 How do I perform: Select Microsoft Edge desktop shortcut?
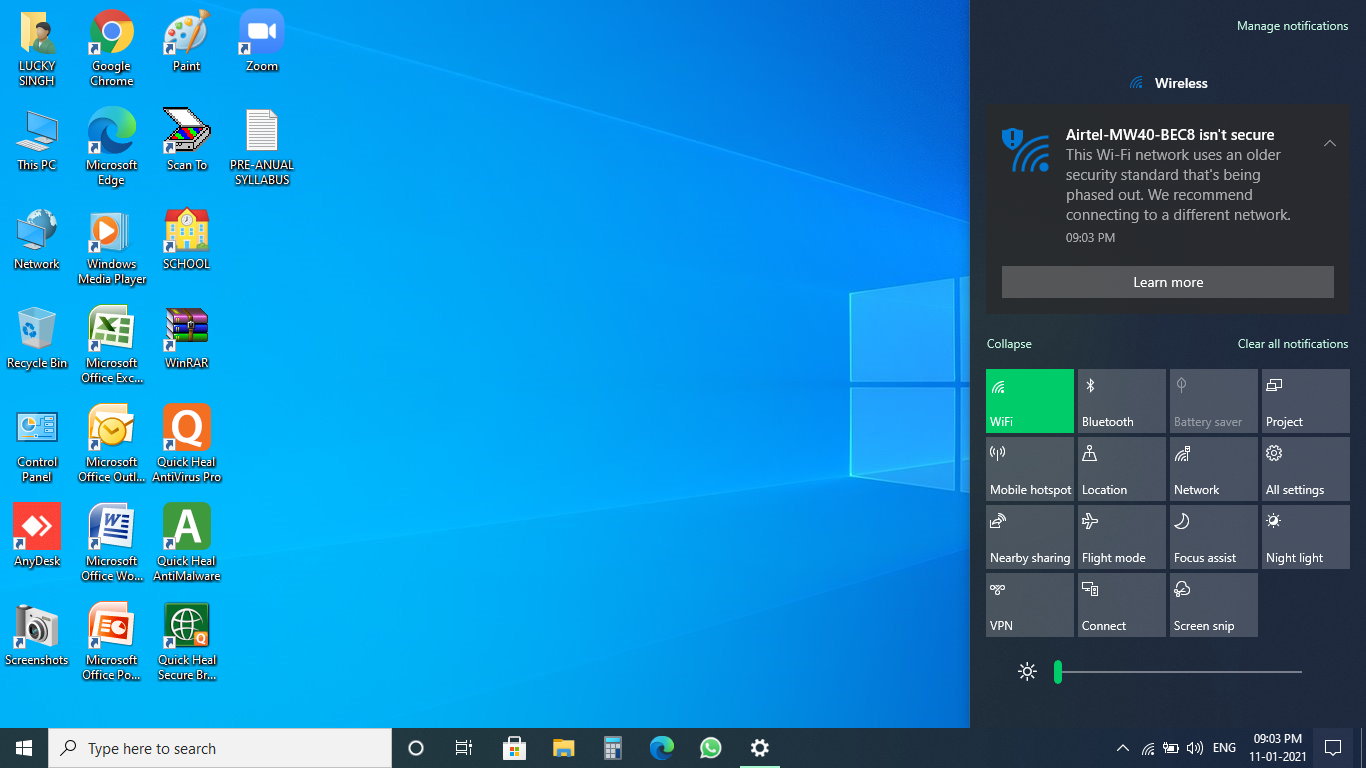coord(112,148)
